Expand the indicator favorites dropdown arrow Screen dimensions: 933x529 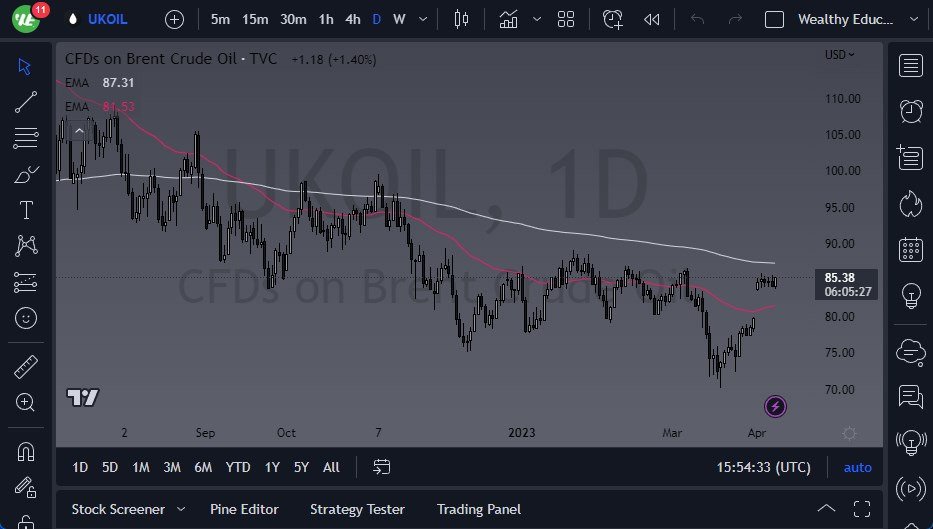[537, 19]
